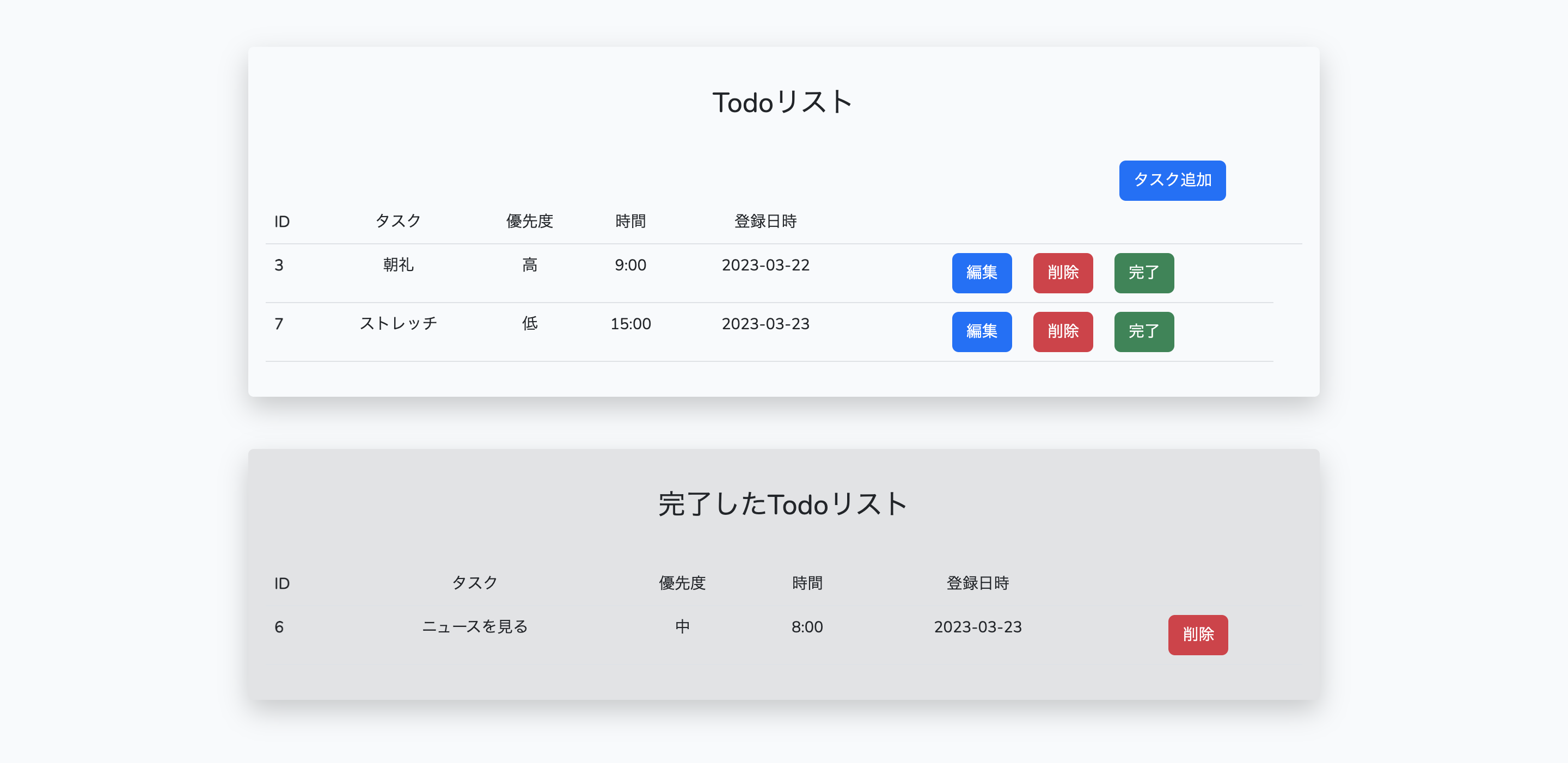1568x763 pixels.
Task: Click the タスク header in Todo list
Action: point(398,221)
